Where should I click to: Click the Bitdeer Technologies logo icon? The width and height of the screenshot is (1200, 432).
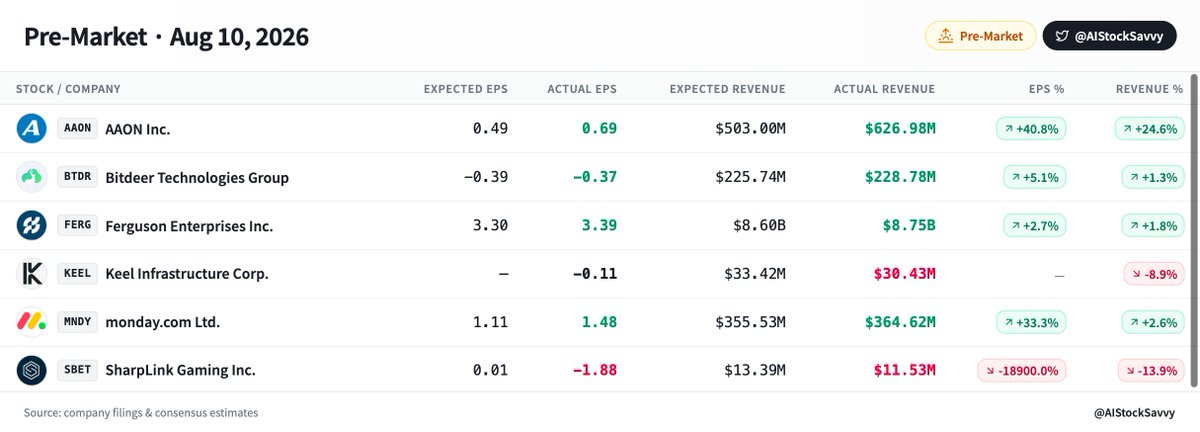(x=31, y=177)
